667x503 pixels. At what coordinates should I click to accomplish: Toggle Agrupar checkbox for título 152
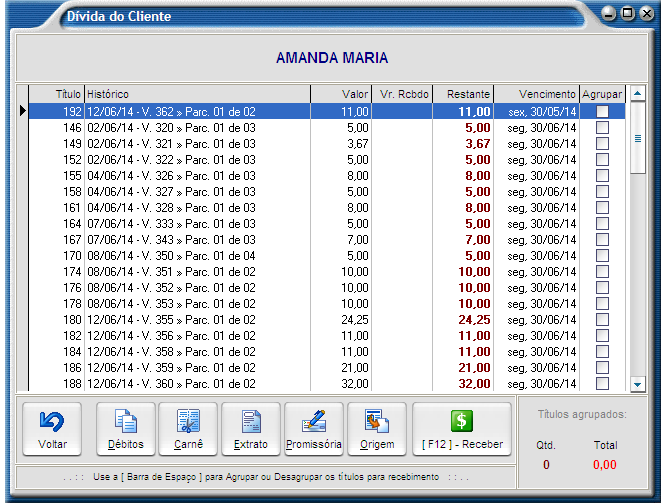coord(602,160)
